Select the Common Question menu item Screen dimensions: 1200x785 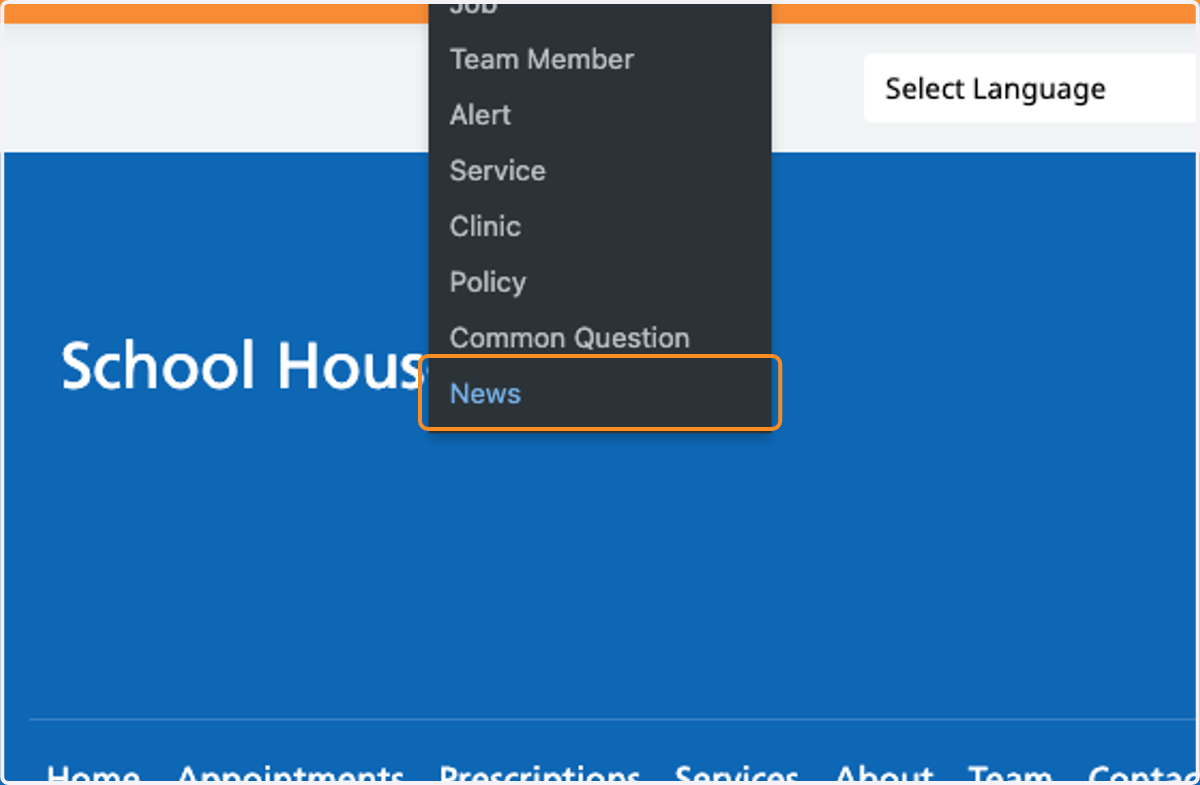pyautogui.click(x=600, y=338)
